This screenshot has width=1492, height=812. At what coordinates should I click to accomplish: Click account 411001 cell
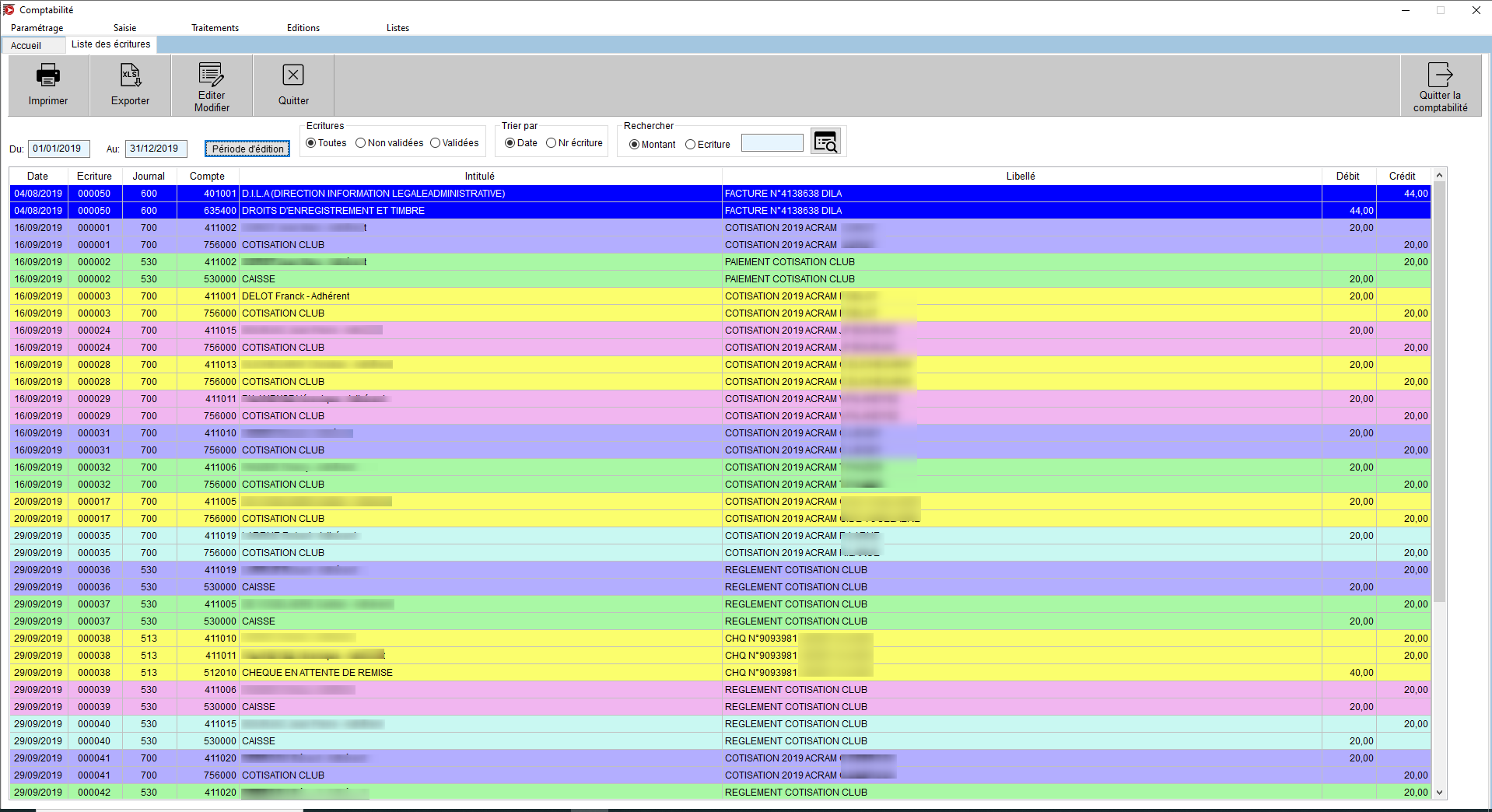(208, 296)
